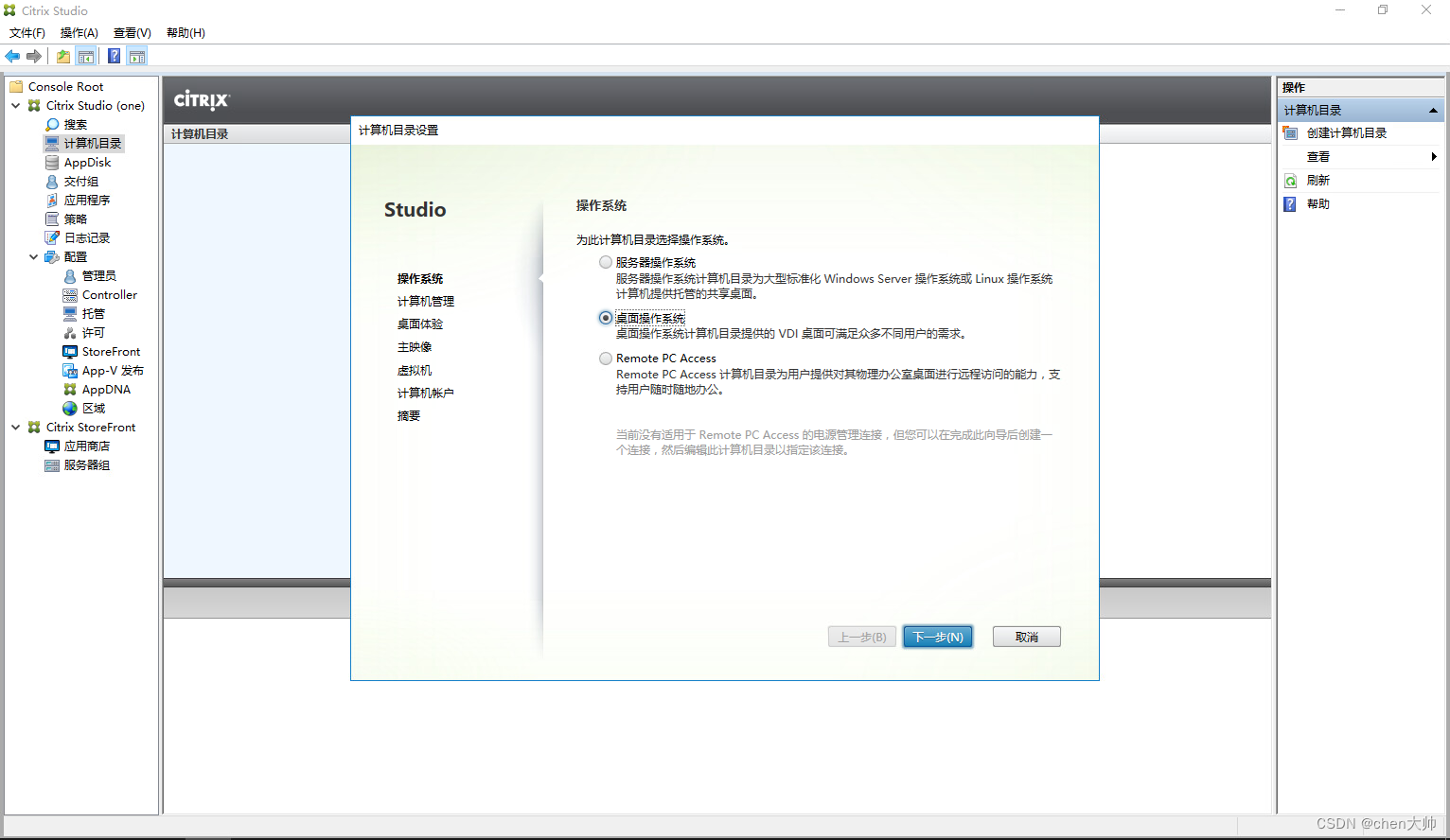Click the Controller icon in tree
1450x840 pixels.
[70, 295]
